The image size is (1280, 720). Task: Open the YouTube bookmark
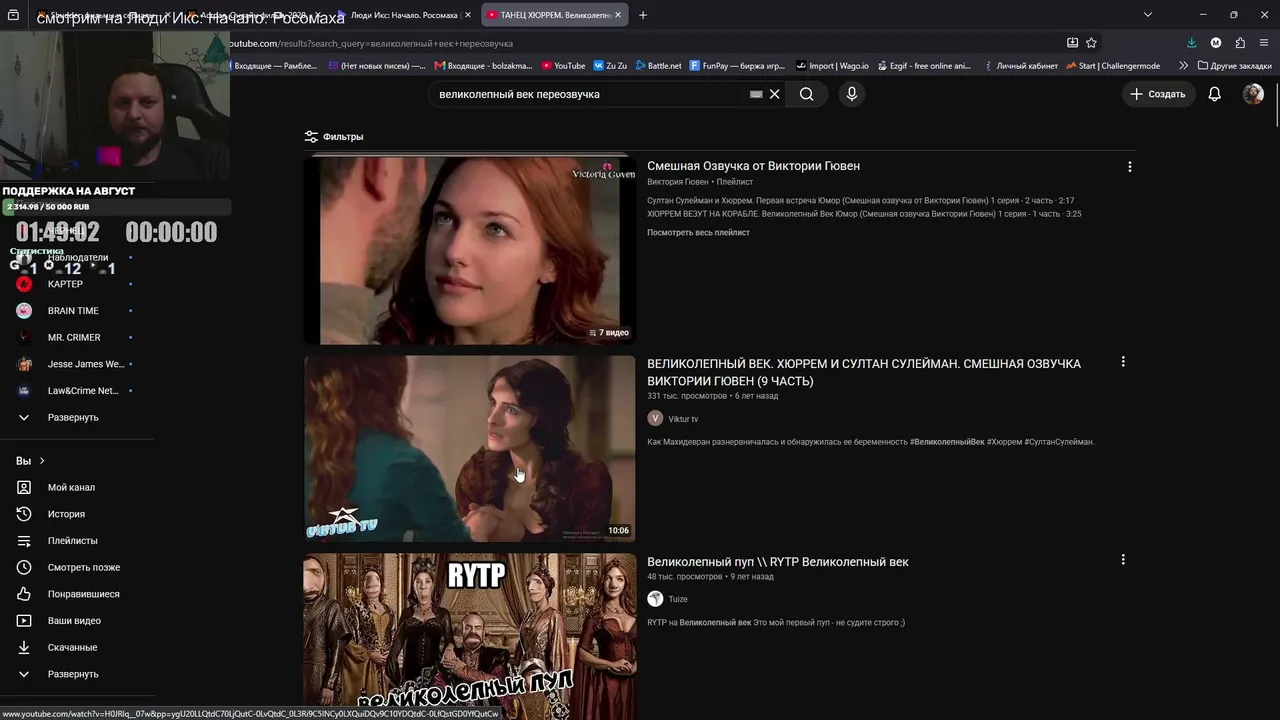tap(563, 66)
